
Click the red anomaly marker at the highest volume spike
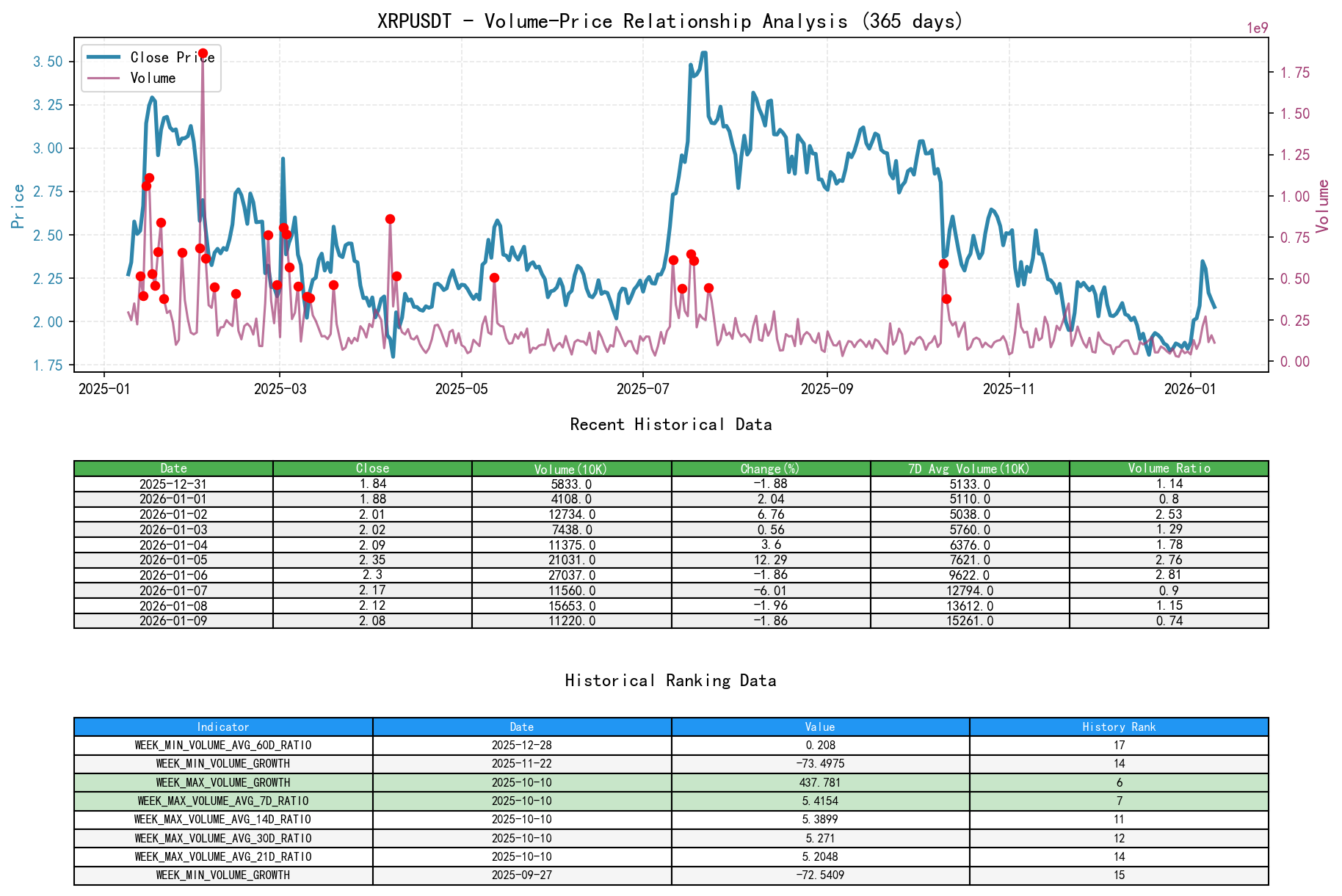203,53
